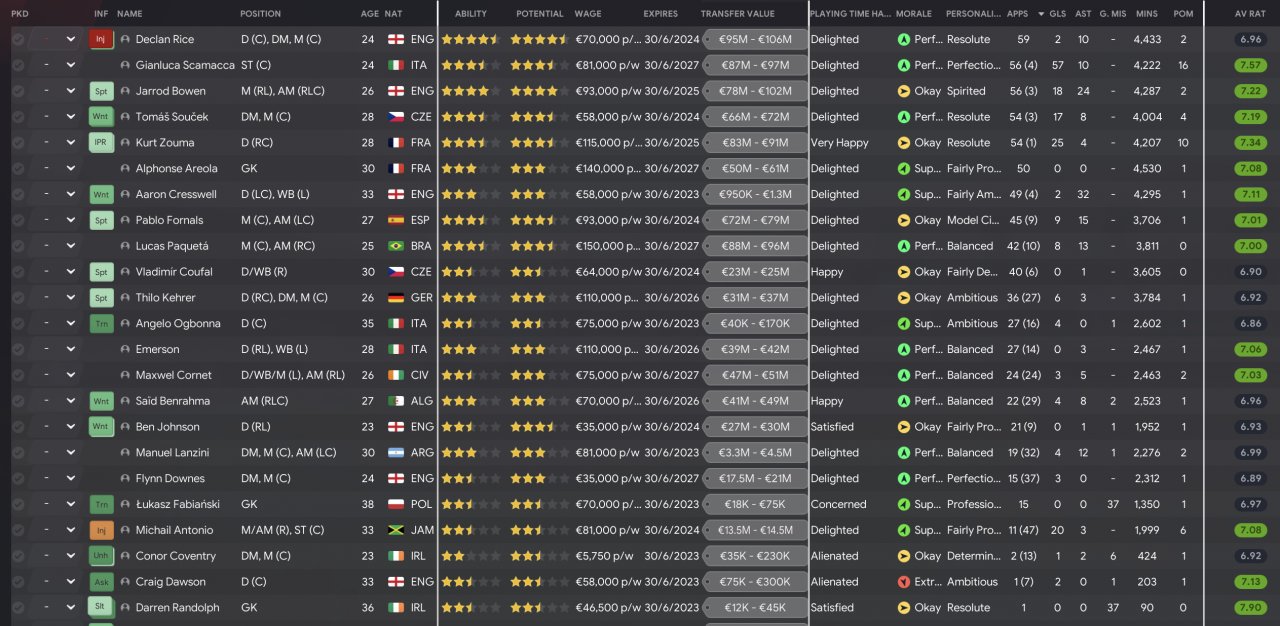Click Emerson's €39M - €42M transfer value button
Image resolution: width=1280 pixels, height=626 pixels.
click(754, 350)
